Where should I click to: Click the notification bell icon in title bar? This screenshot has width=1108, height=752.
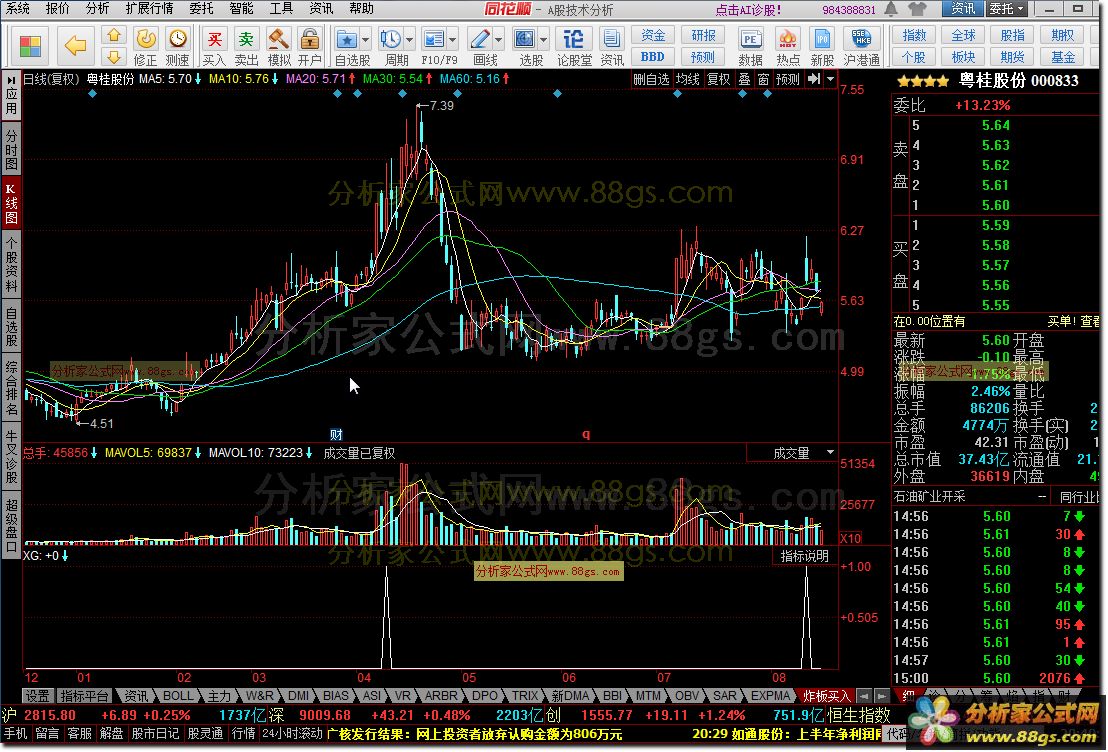click(891, 8)
